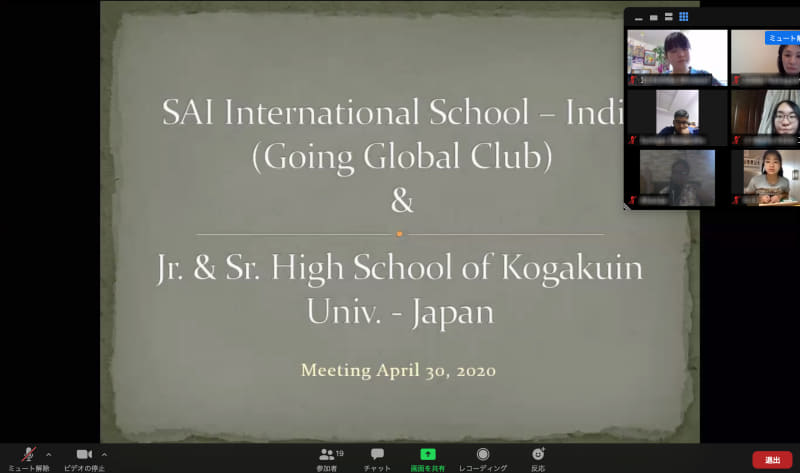Start recording with the レコーディング button

pos(483,459)
